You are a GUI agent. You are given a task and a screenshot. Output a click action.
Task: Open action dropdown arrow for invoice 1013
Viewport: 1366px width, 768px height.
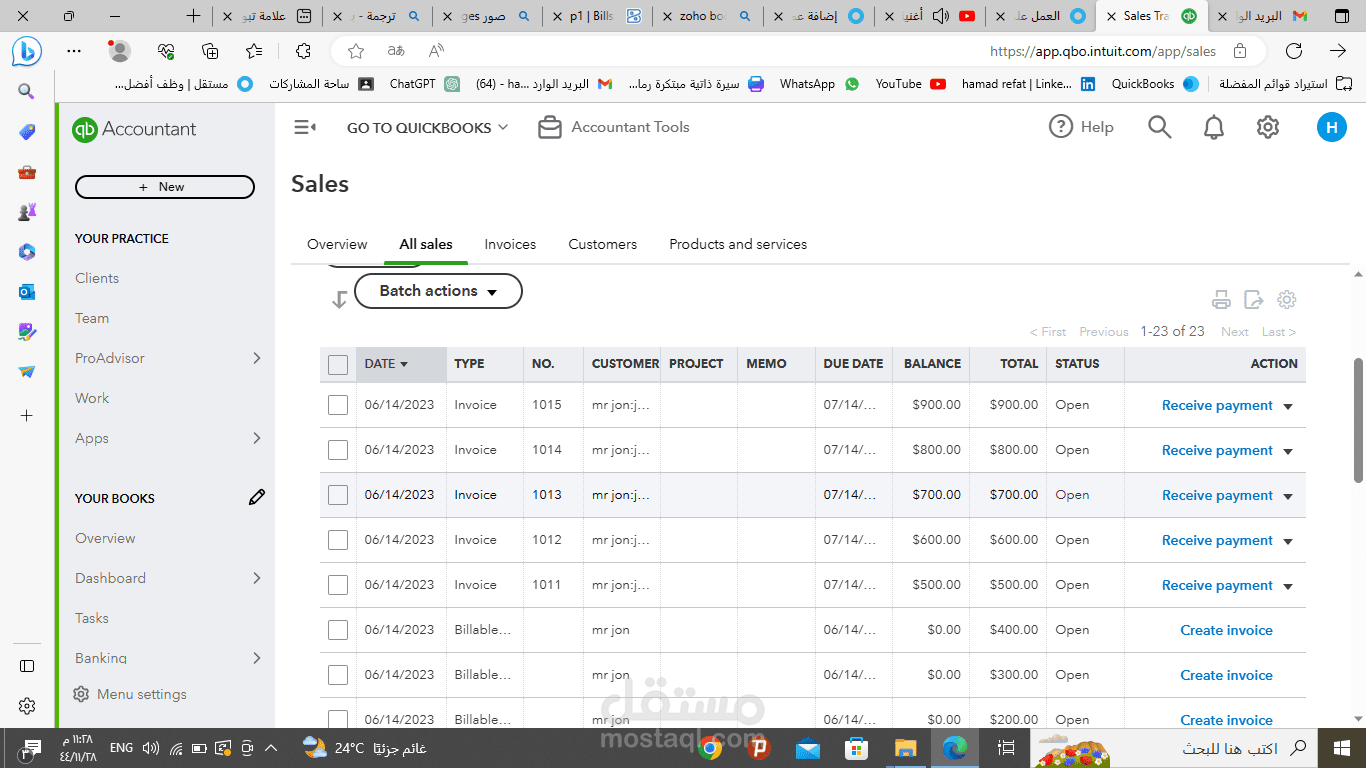(1288, 496)
